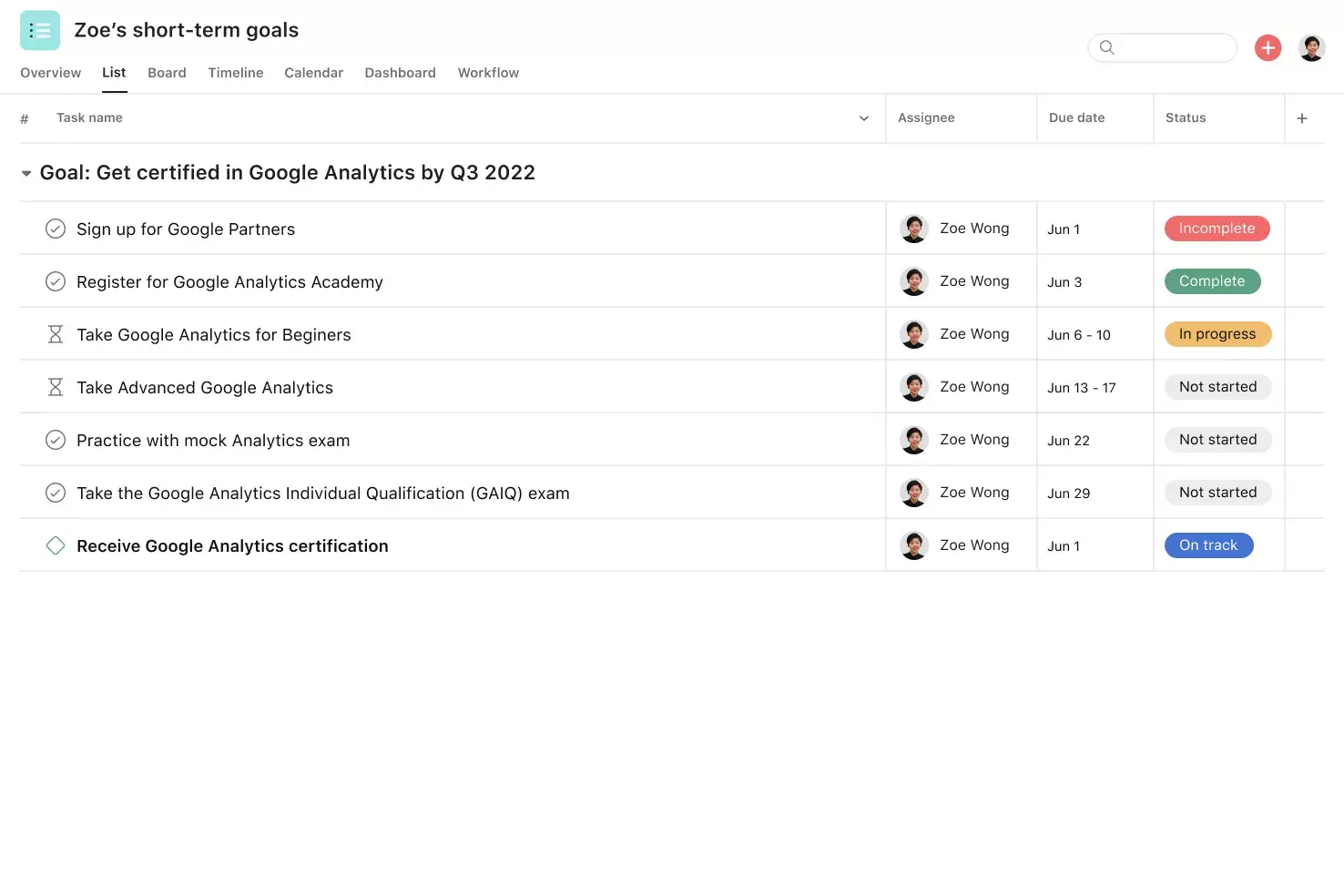
Task: Click assignee avatar for Take Advanced Google Analytics
Action: coord(914,387)
